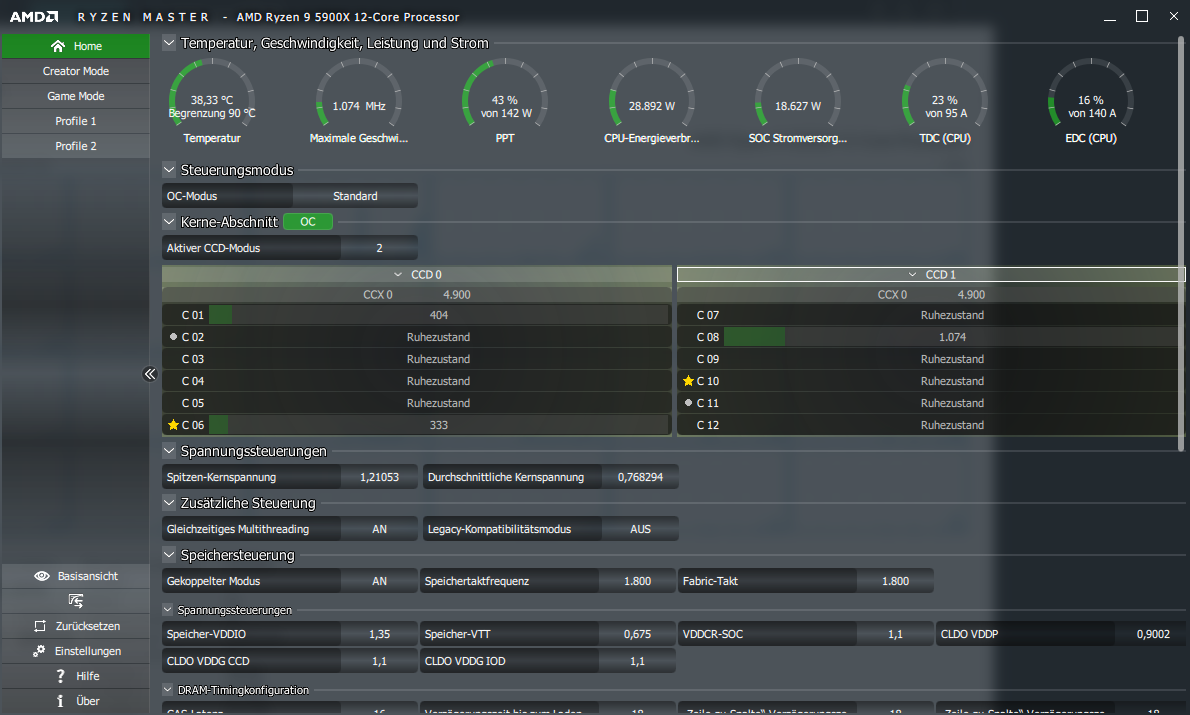The image size is (1190, 715).
Task: Click Durchschnittliche Kernspannung value 0,768294
Action: 640,477
